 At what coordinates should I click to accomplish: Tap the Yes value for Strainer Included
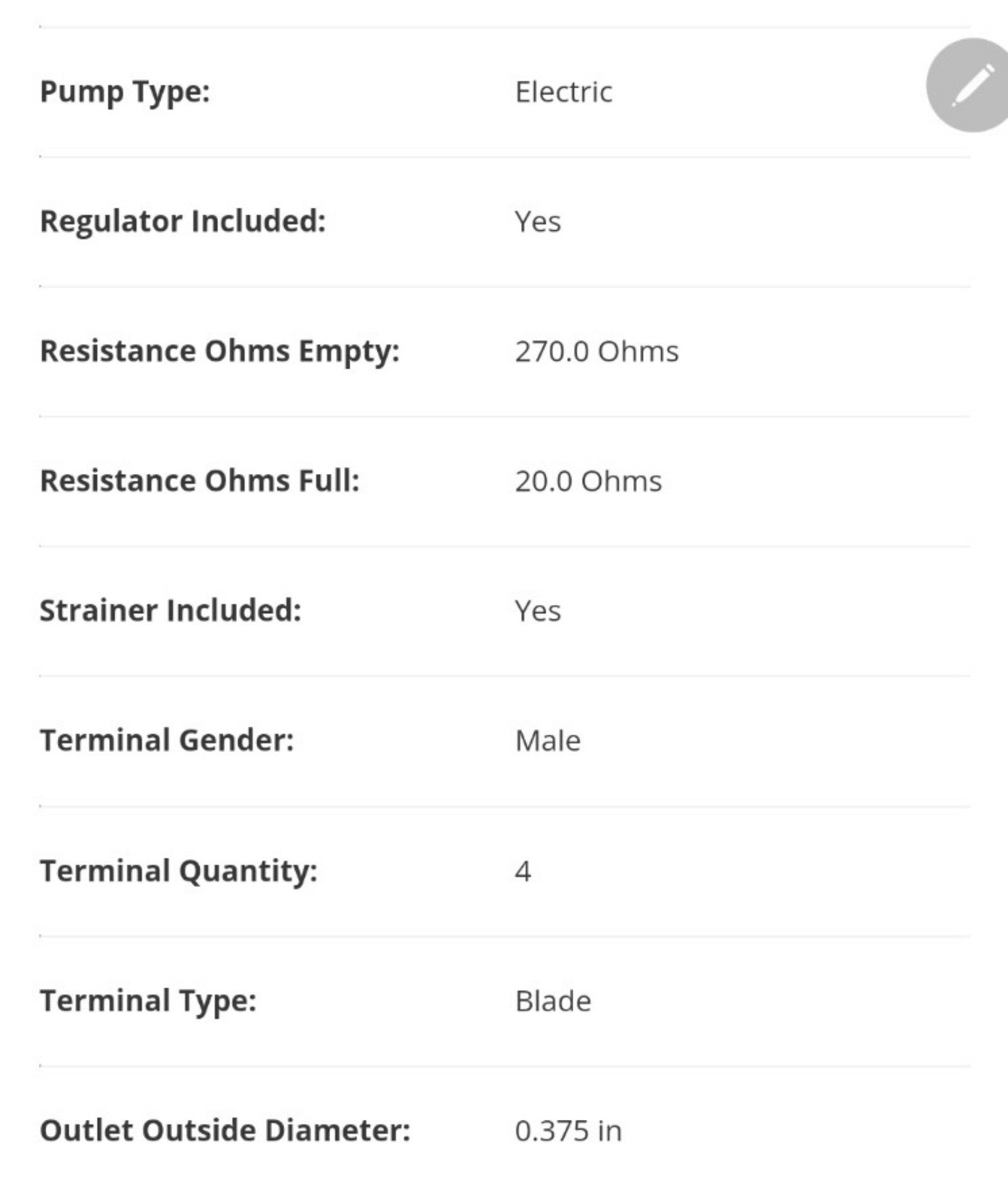537,611
